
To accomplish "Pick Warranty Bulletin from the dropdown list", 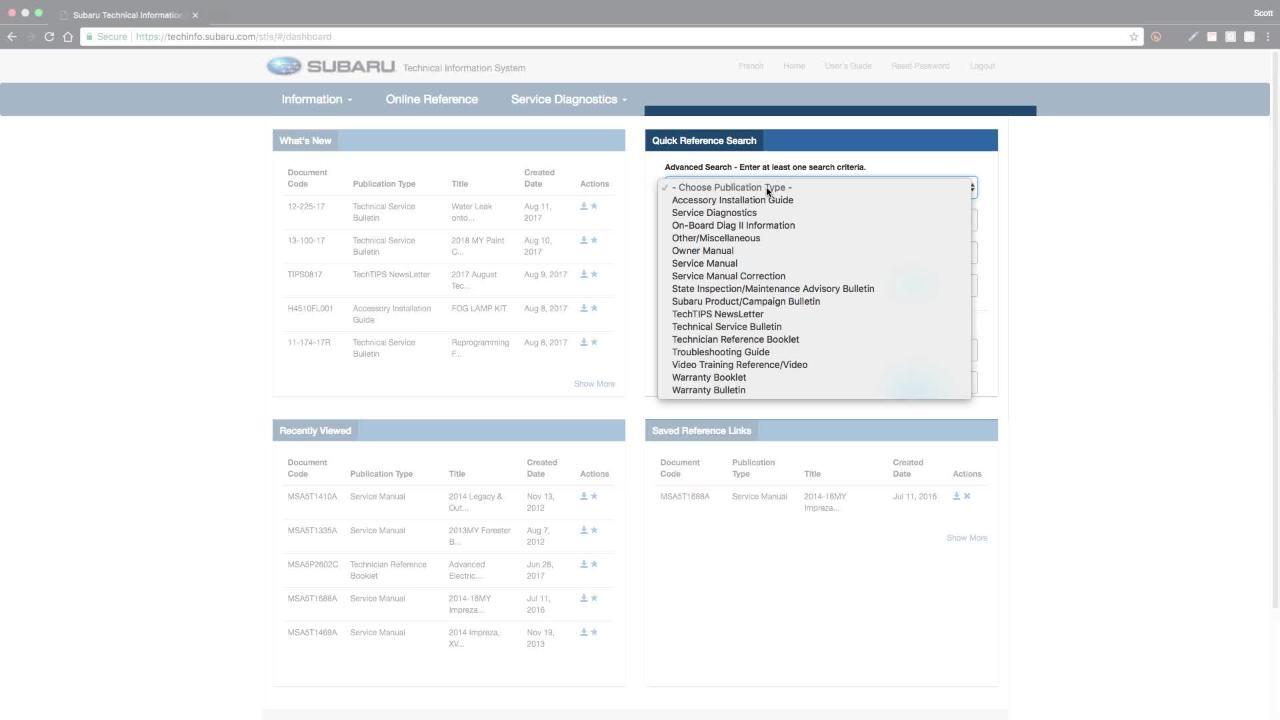I will (708, 390).
